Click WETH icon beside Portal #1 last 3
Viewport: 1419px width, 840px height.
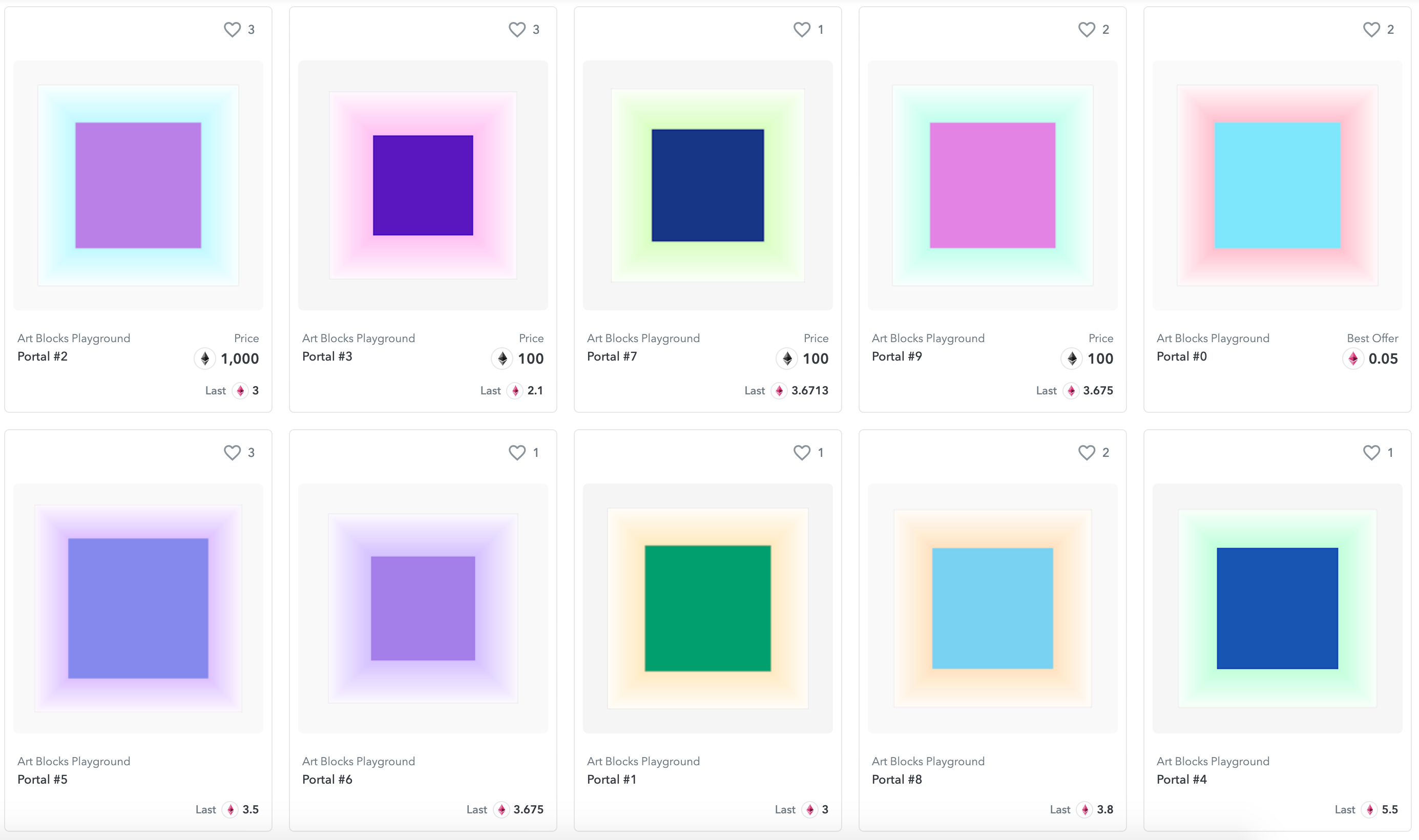810,809
